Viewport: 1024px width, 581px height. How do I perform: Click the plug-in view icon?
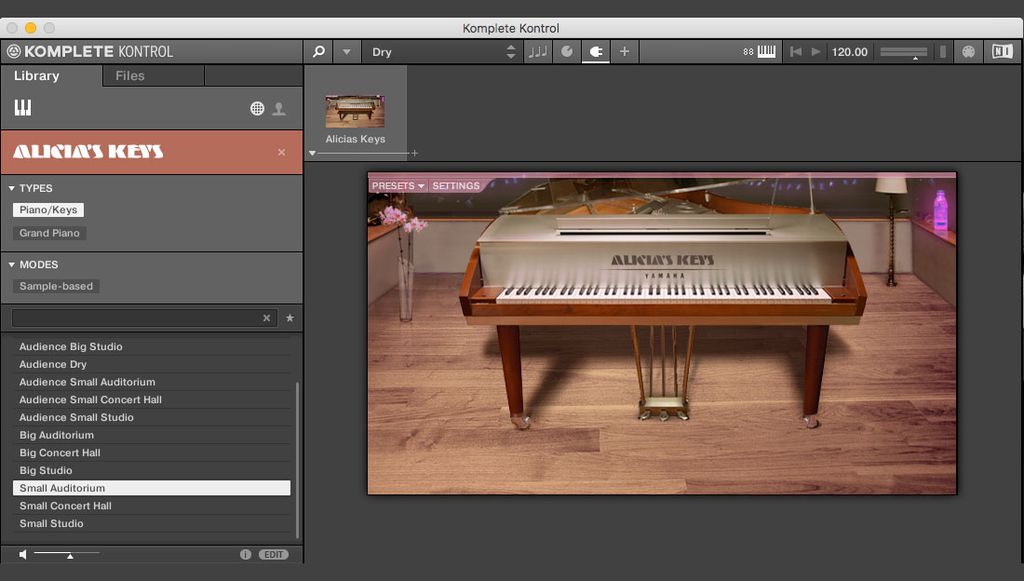595,52
